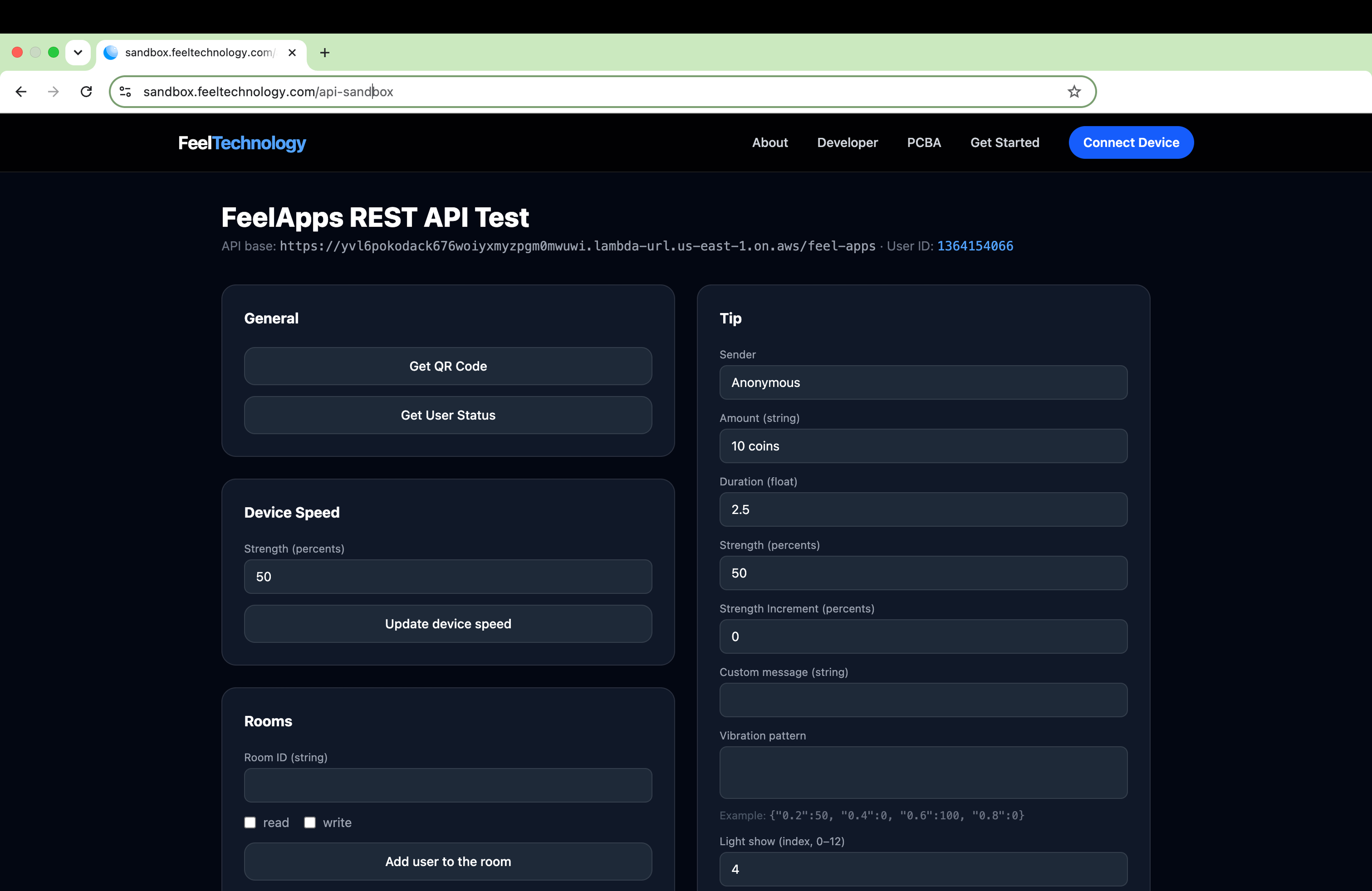Viewport: 1372px width, 891px height.
Task: Focus the Custom message field
Action: [x=923, y=700]
